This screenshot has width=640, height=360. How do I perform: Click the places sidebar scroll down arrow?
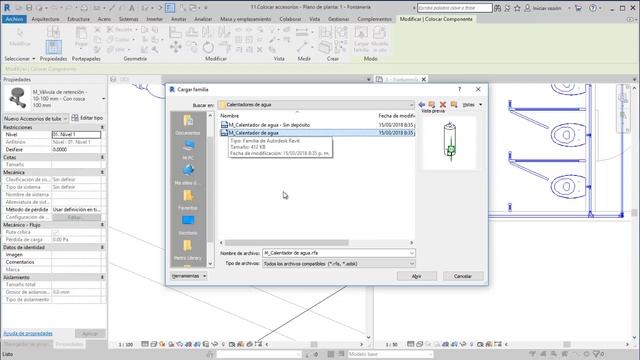(210, 264)
